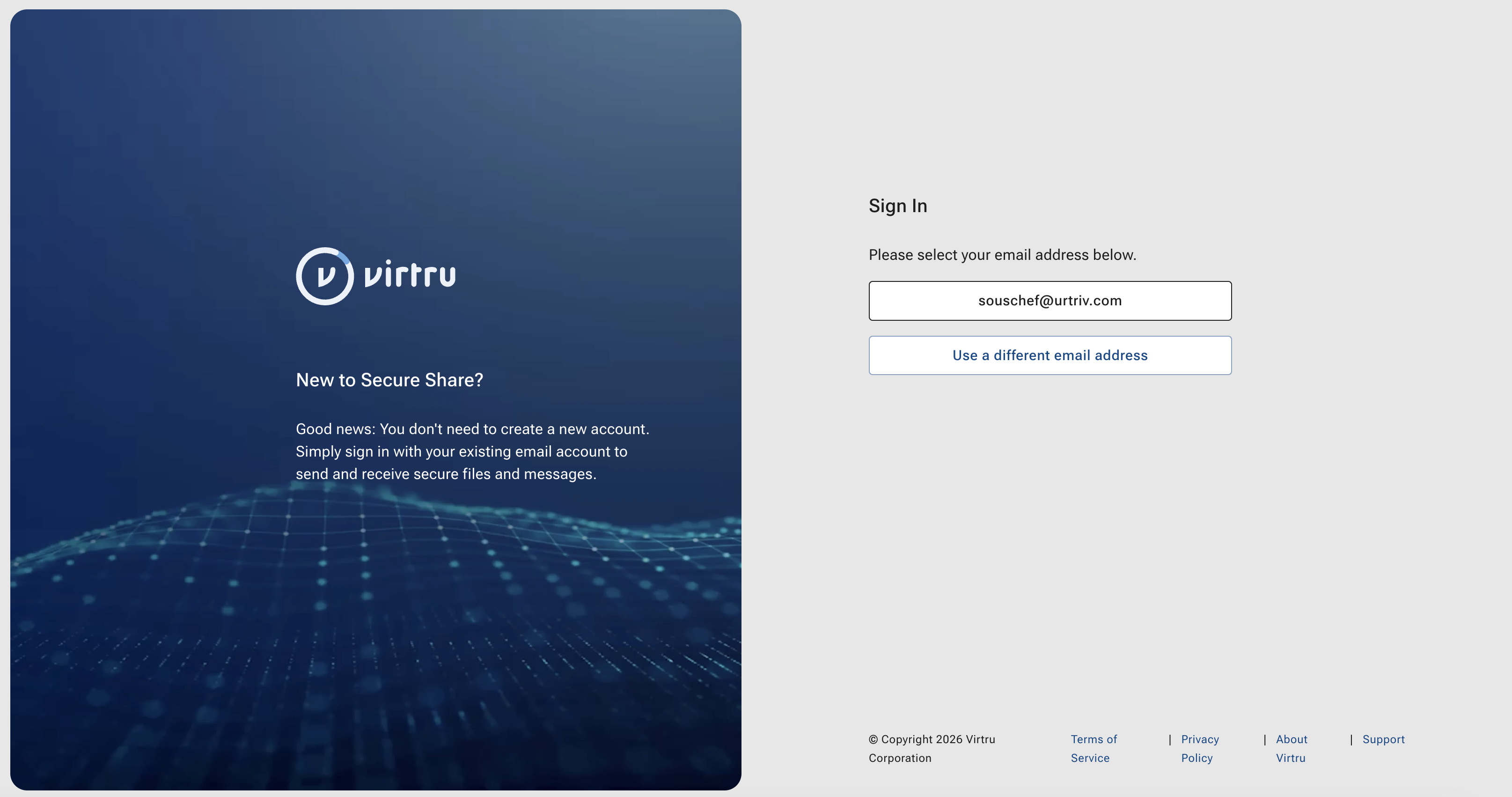Click 'Please select your email address below.' text

click(1002, 255)
